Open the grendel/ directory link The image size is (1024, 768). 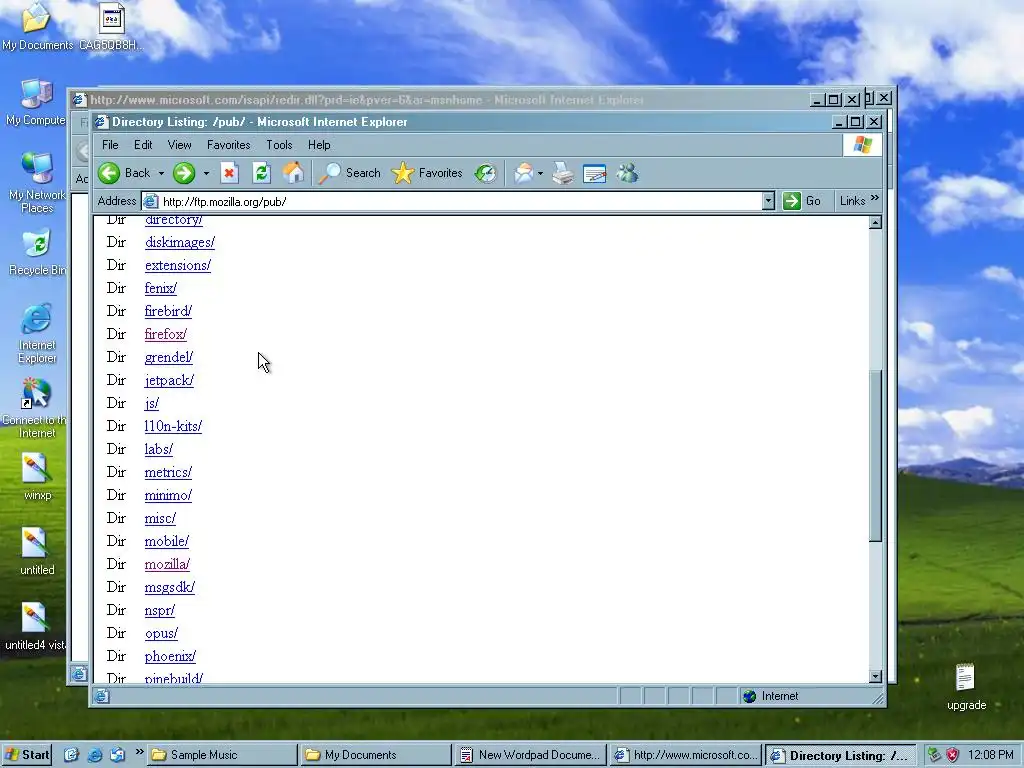168,357
